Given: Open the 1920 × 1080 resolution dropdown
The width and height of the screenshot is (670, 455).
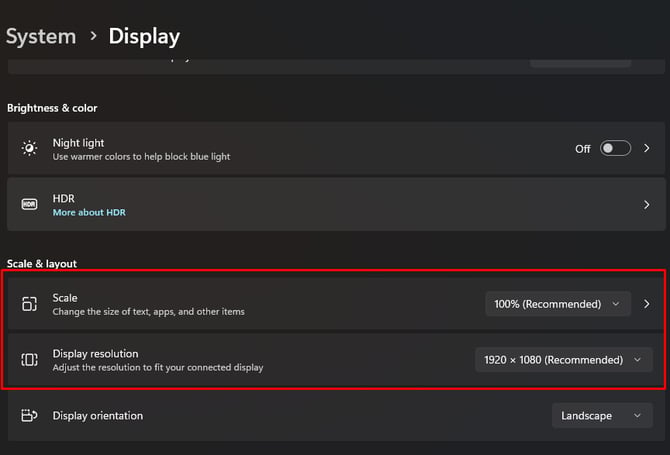Looking at the screenshot, I should 564,360.
